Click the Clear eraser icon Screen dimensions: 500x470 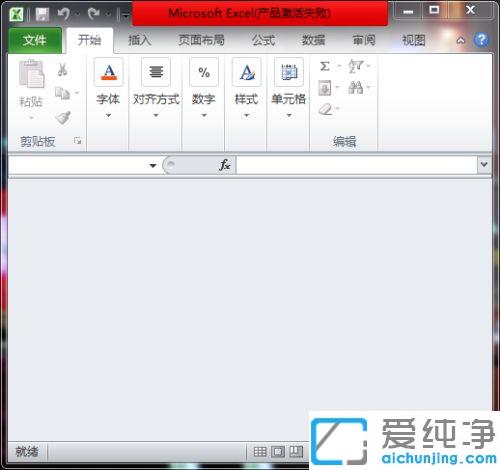[325, 109]
